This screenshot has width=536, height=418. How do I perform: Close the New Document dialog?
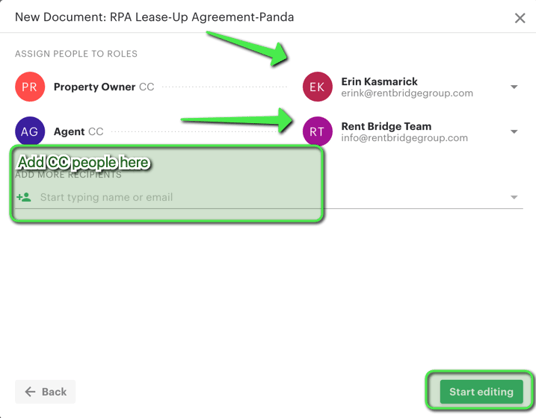520,18
